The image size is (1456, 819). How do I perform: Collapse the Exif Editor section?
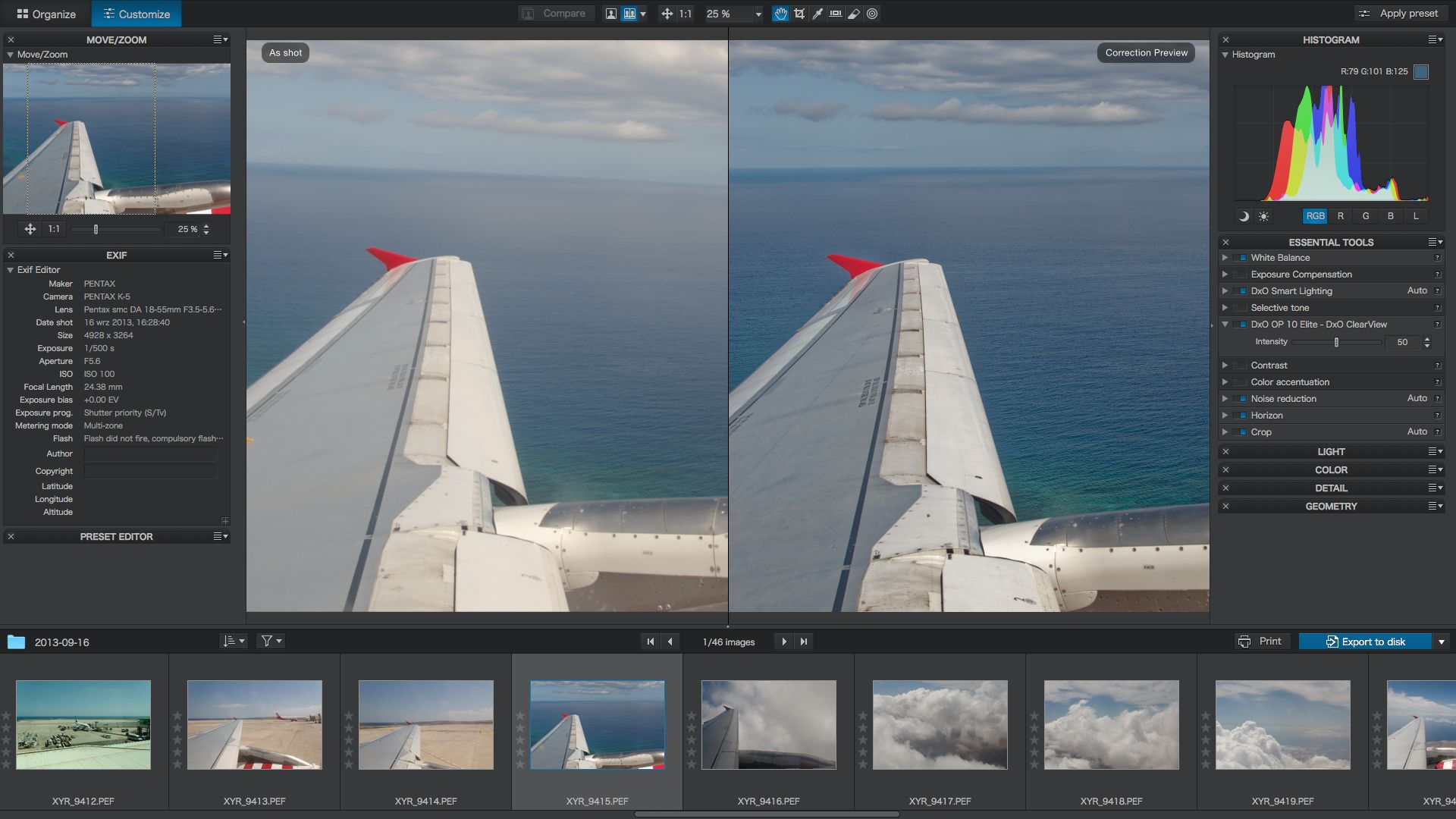point(11,270)
